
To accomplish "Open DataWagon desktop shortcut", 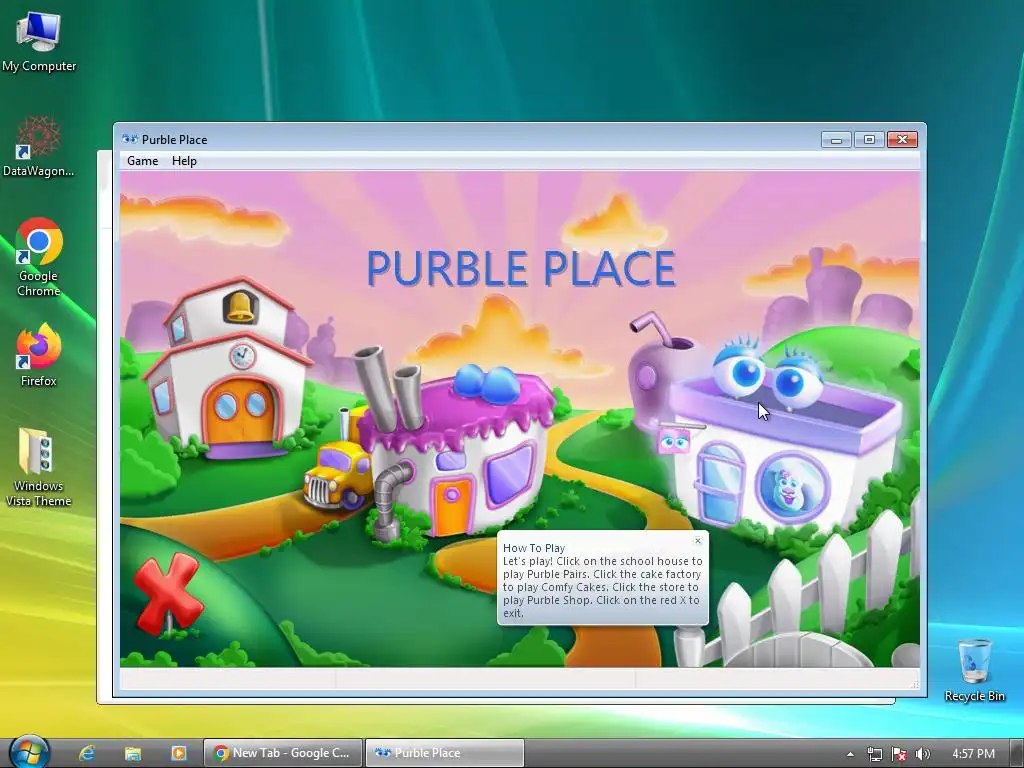I will pos(39,146).
